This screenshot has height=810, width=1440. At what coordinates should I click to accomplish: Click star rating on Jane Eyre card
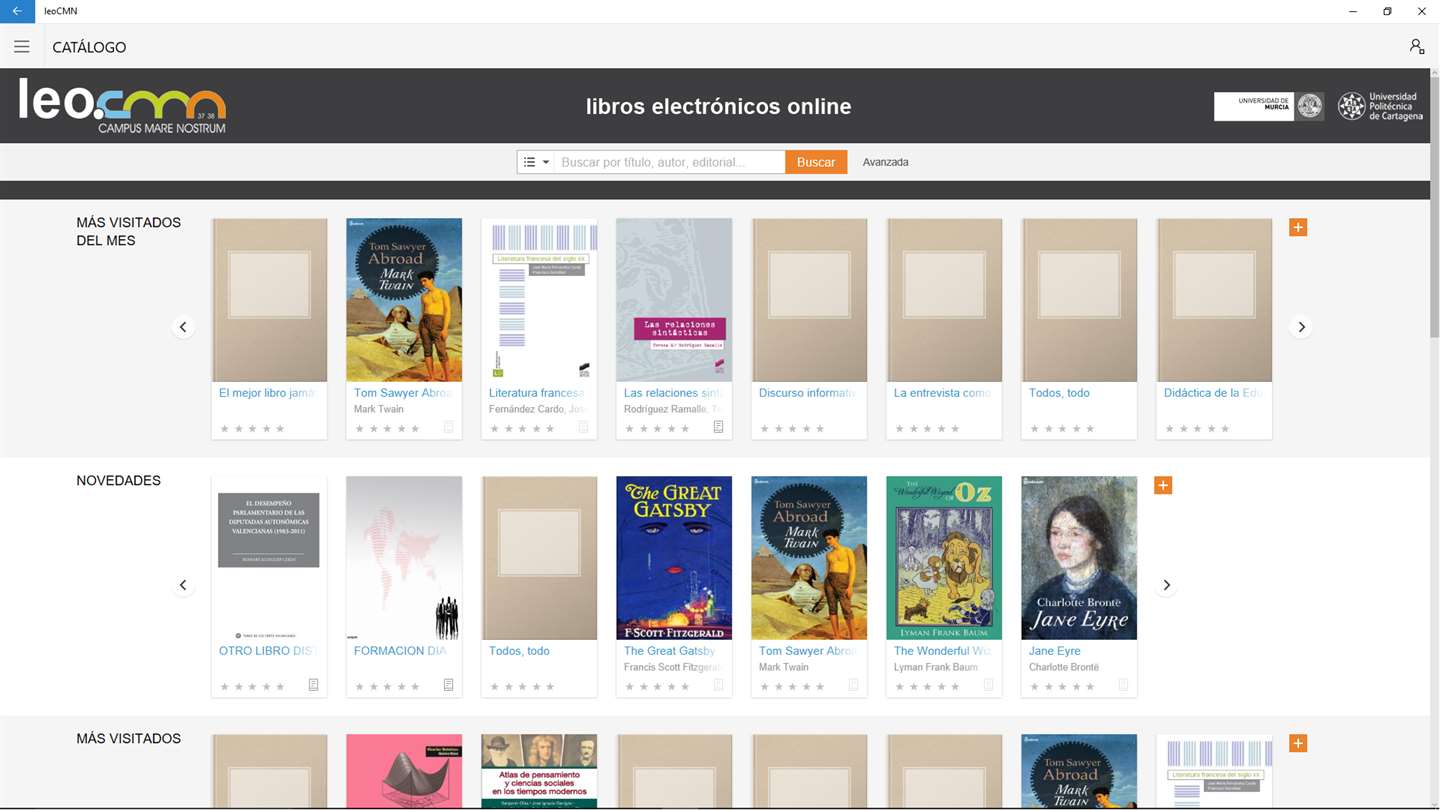pos(1062,687)
